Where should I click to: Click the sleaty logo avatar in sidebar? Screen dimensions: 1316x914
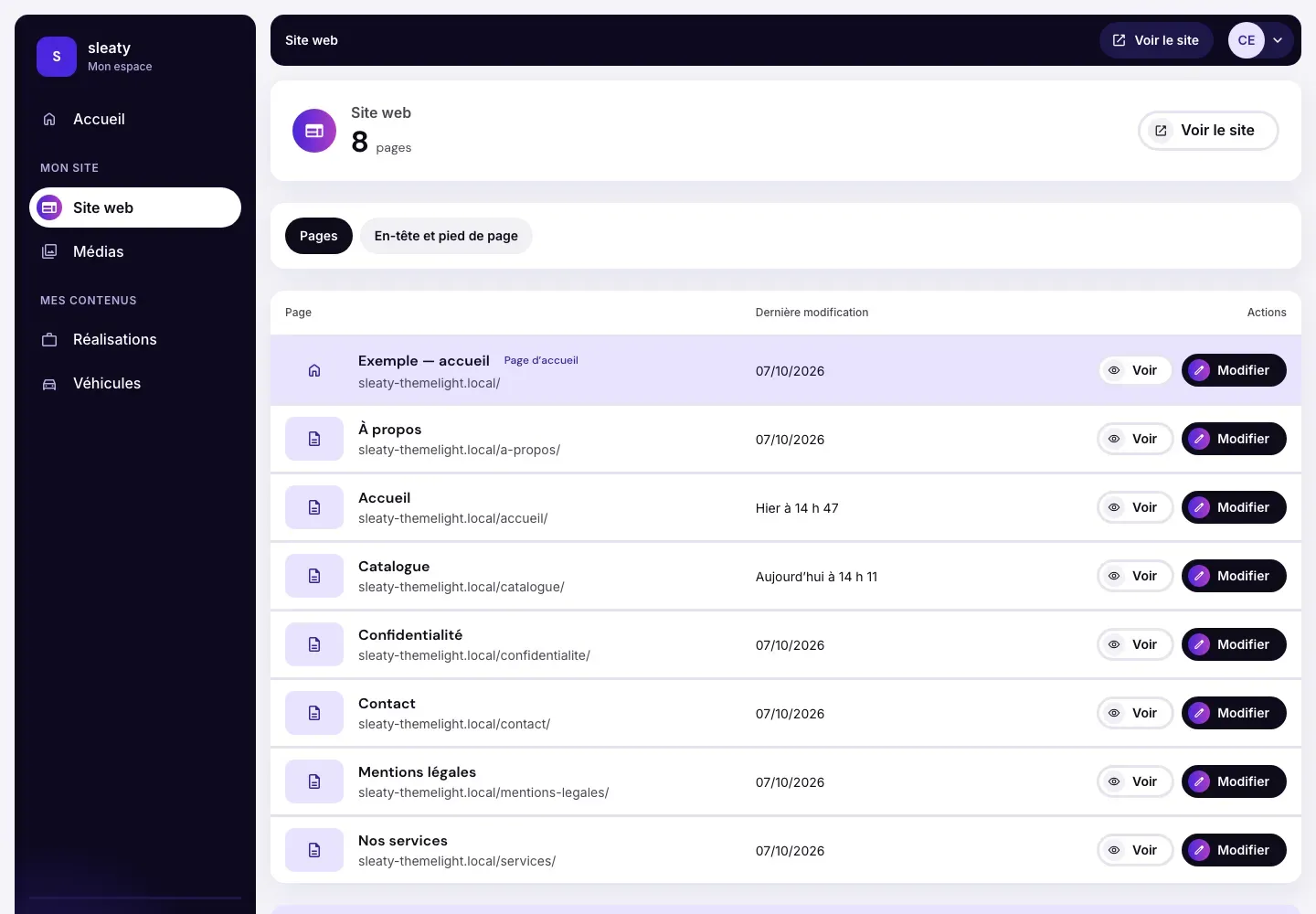pos(57,57)
